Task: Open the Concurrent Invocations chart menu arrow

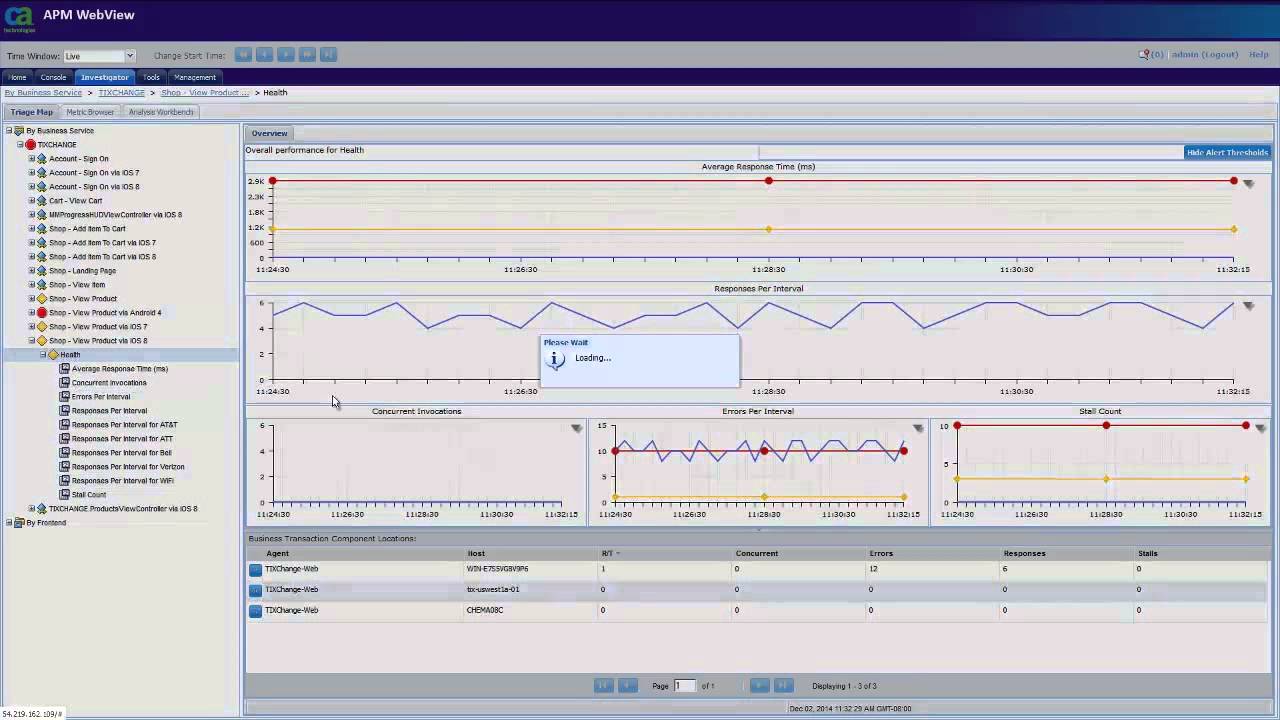Action: (576, 428)
